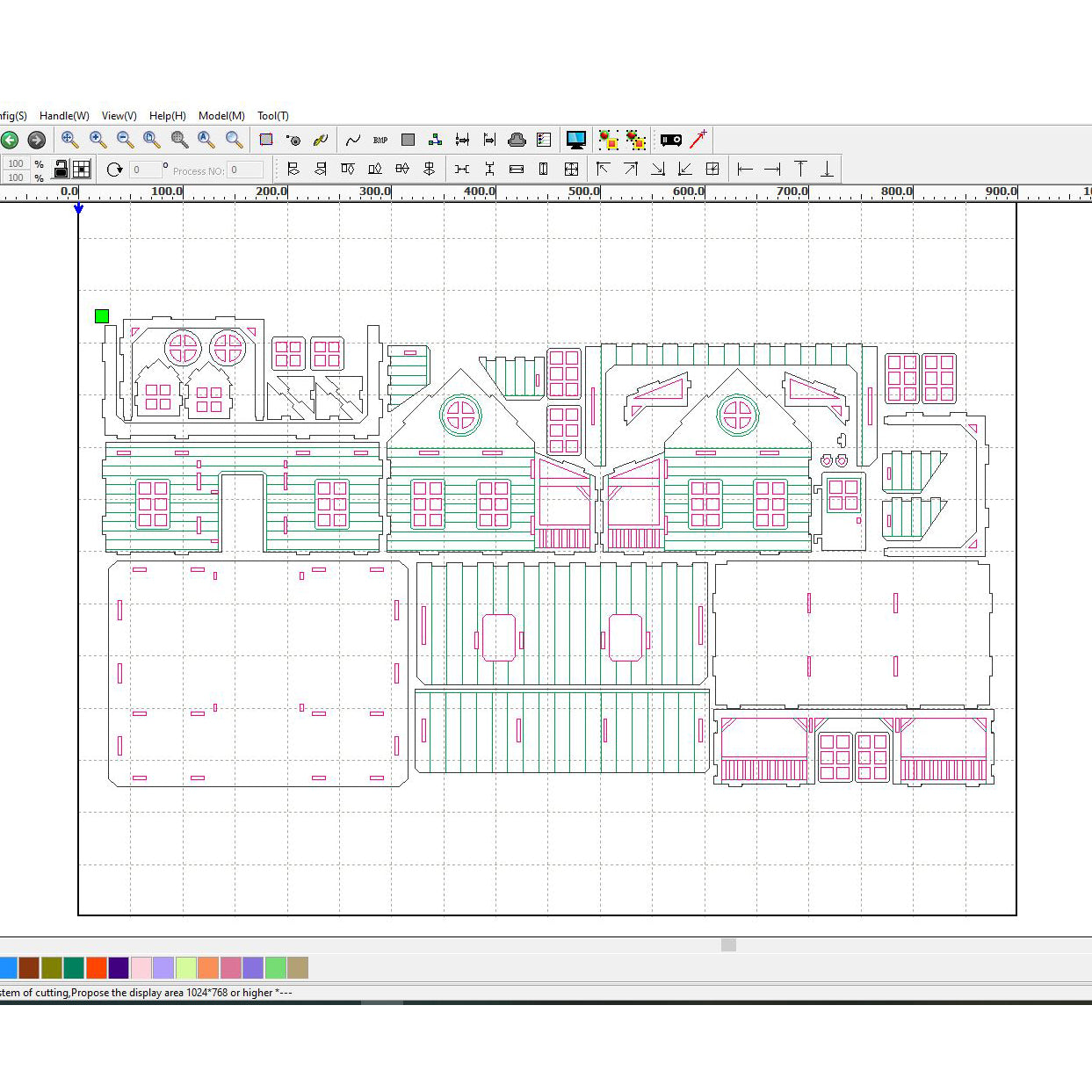
Task: Toggle the anchor point grid selector
Action: coord(82,169)
